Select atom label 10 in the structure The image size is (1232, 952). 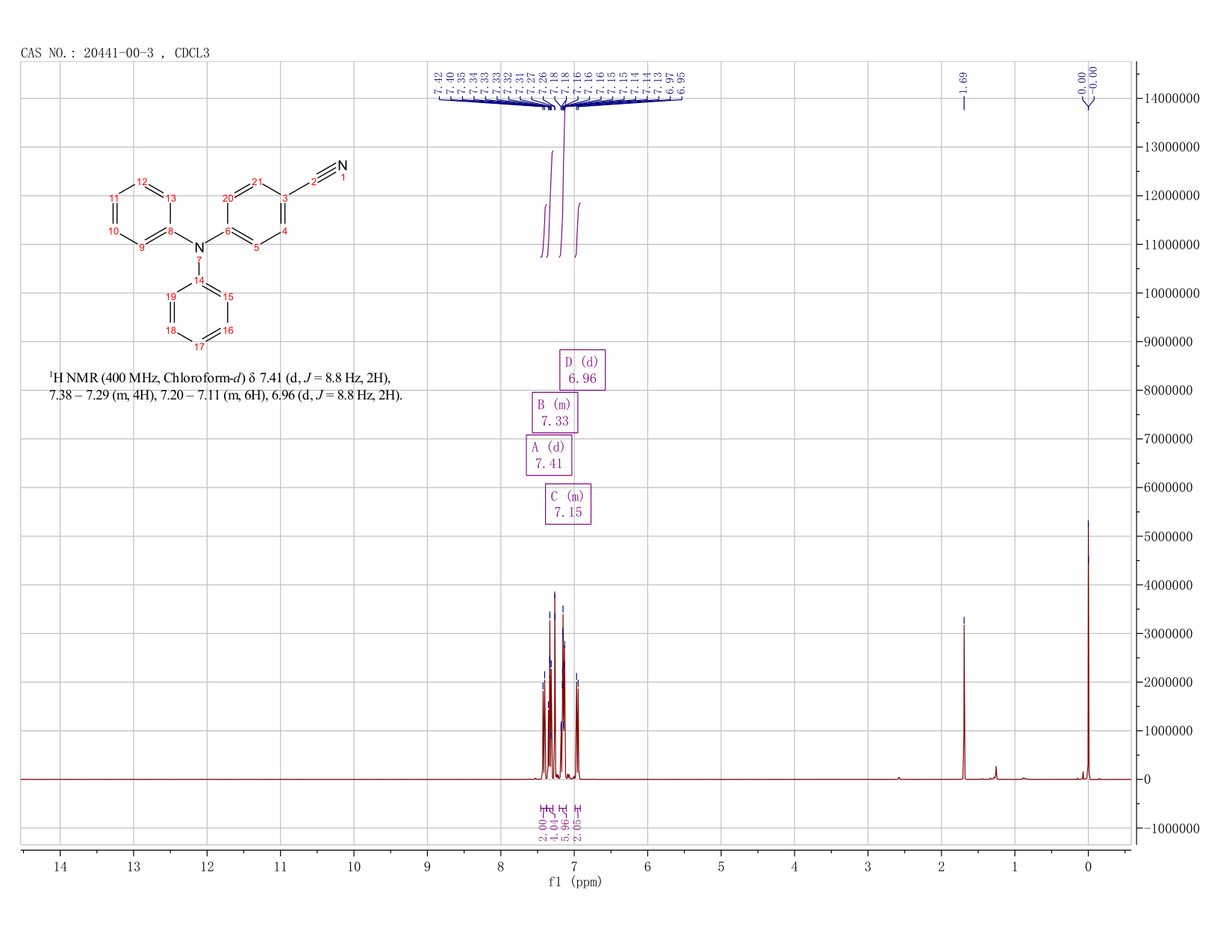(113, 231)
